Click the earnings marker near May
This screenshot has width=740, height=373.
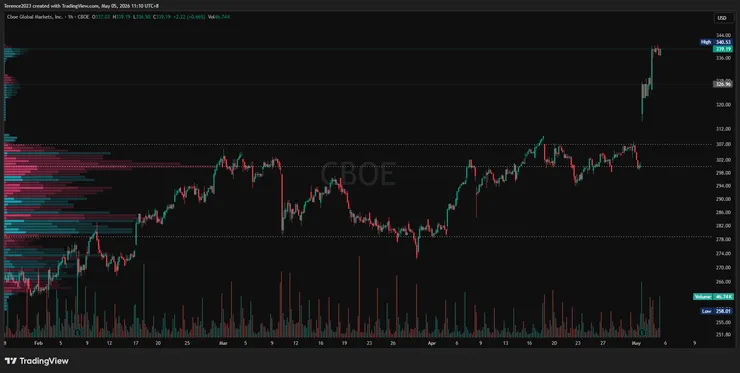(x=642, y=332)
